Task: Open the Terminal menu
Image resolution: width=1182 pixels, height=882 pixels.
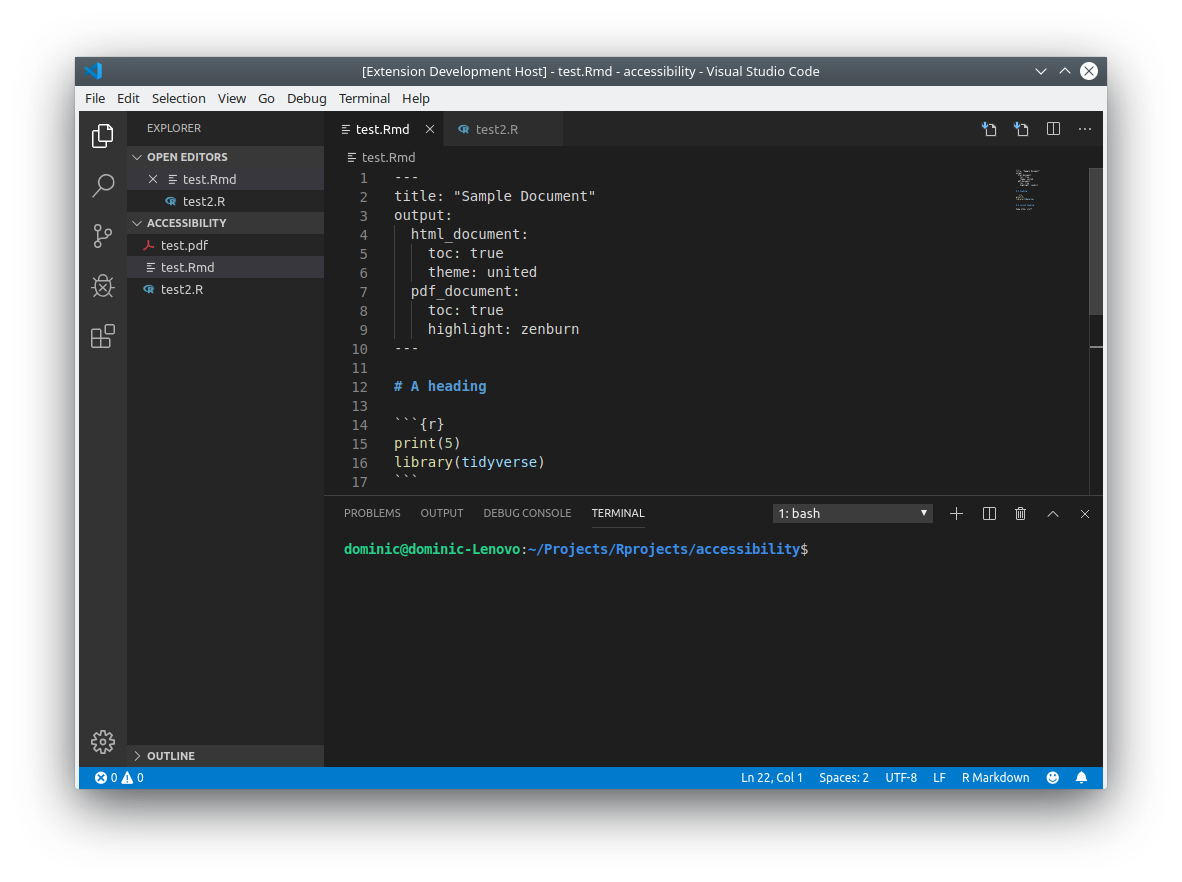Action: [x=364, y=99]
